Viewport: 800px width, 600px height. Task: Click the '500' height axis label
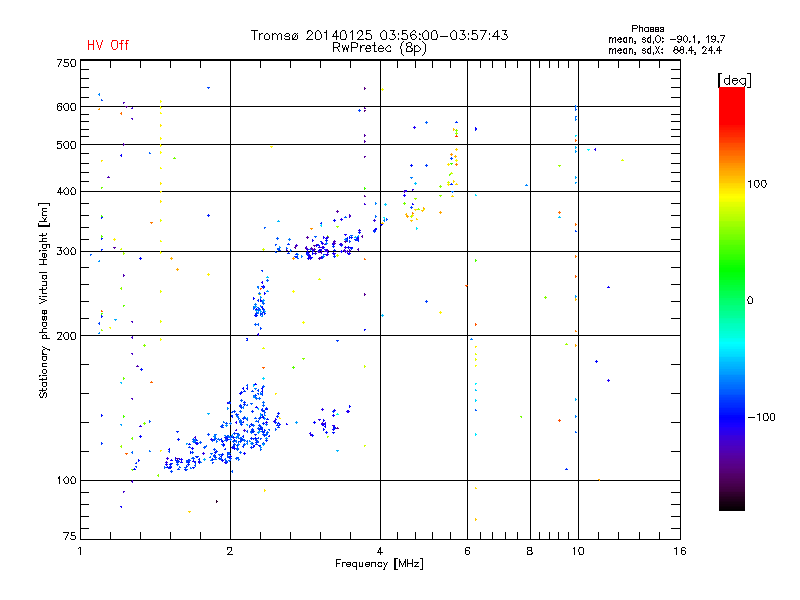(66, 145)
